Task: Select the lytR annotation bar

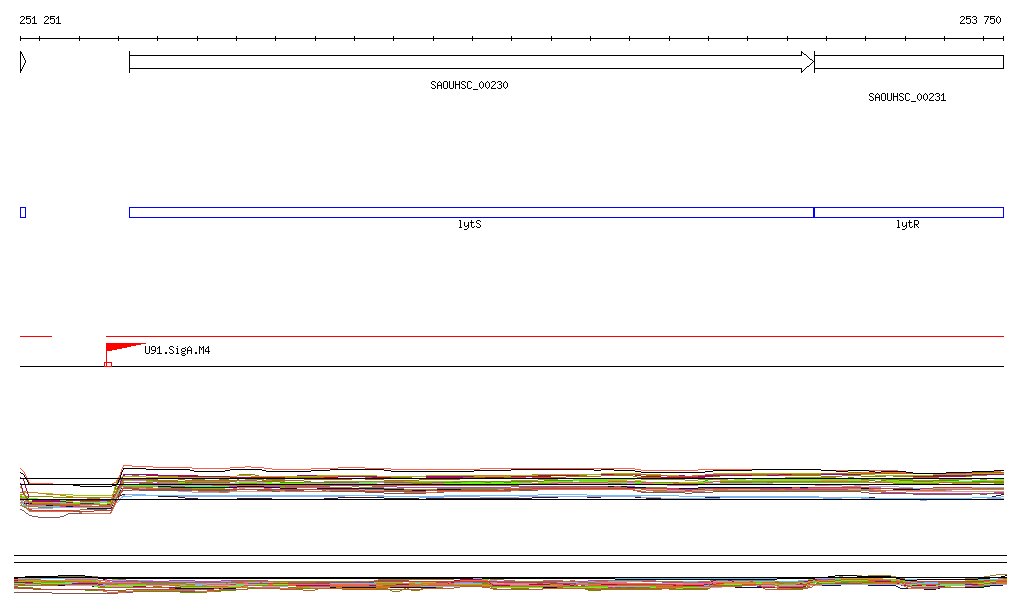Action: tap(908, 212)
